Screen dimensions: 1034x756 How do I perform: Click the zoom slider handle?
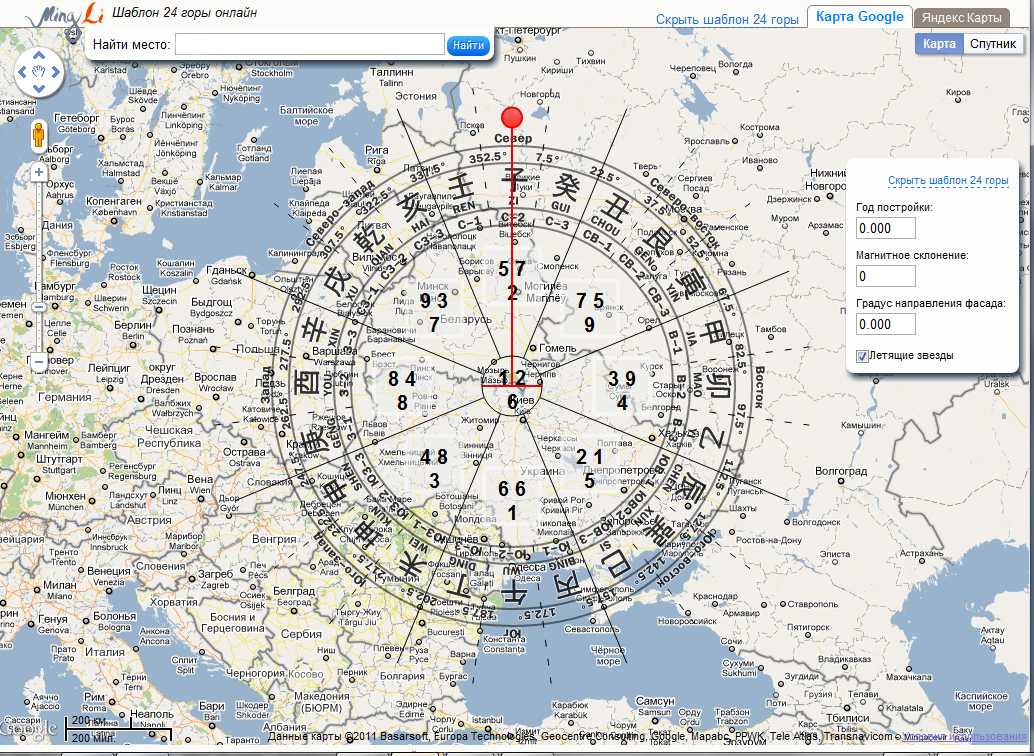39,306
